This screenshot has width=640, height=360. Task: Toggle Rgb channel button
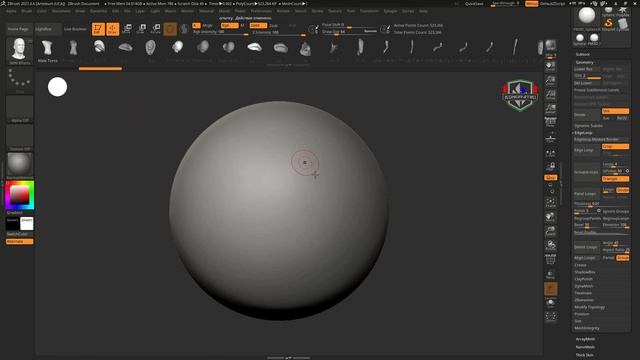[x=229, y=25]
